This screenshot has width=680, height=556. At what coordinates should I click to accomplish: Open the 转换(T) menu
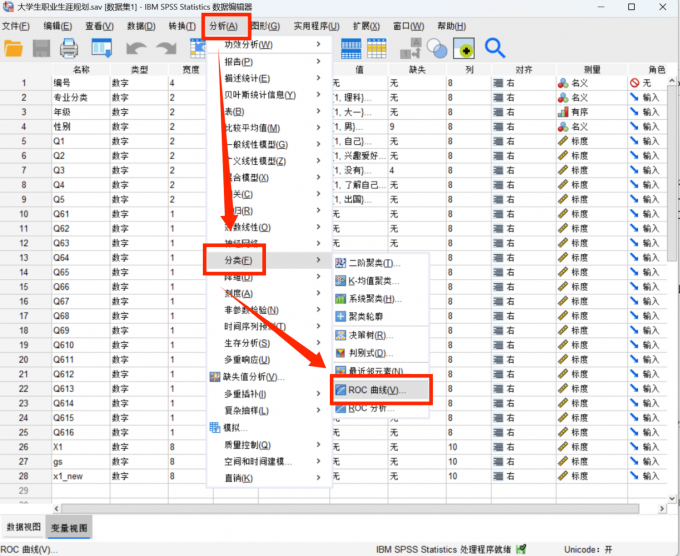tap(182, 26)
